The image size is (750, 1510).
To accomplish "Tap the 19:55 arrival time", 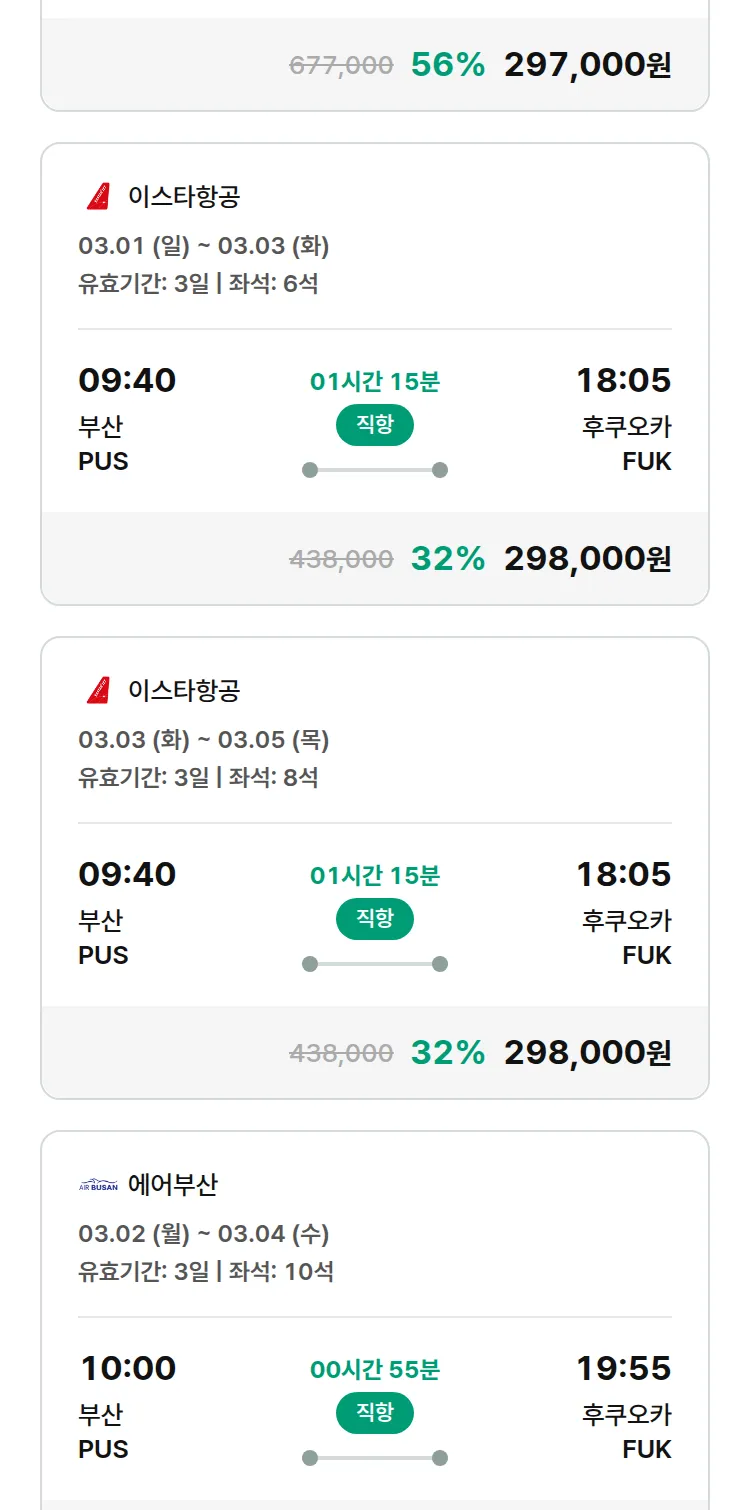I will [x=623, y=1368].
